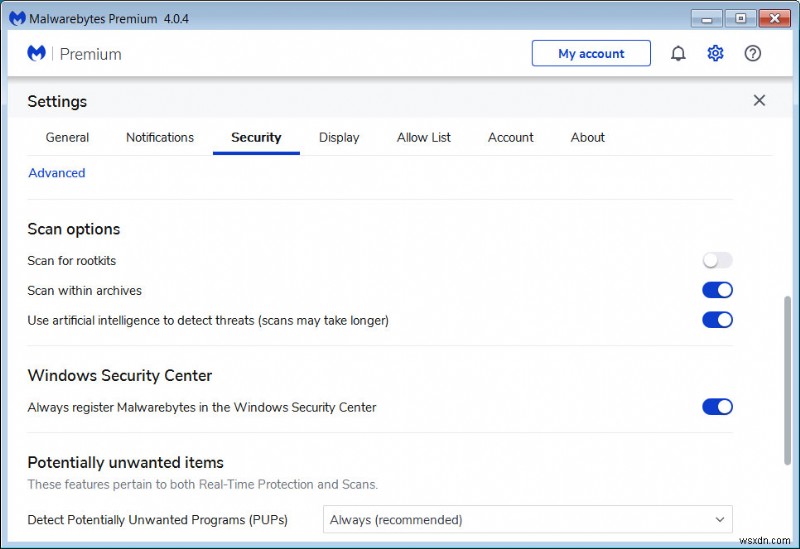Enable Scan for rootkits toggle

(x=717, y=260)
